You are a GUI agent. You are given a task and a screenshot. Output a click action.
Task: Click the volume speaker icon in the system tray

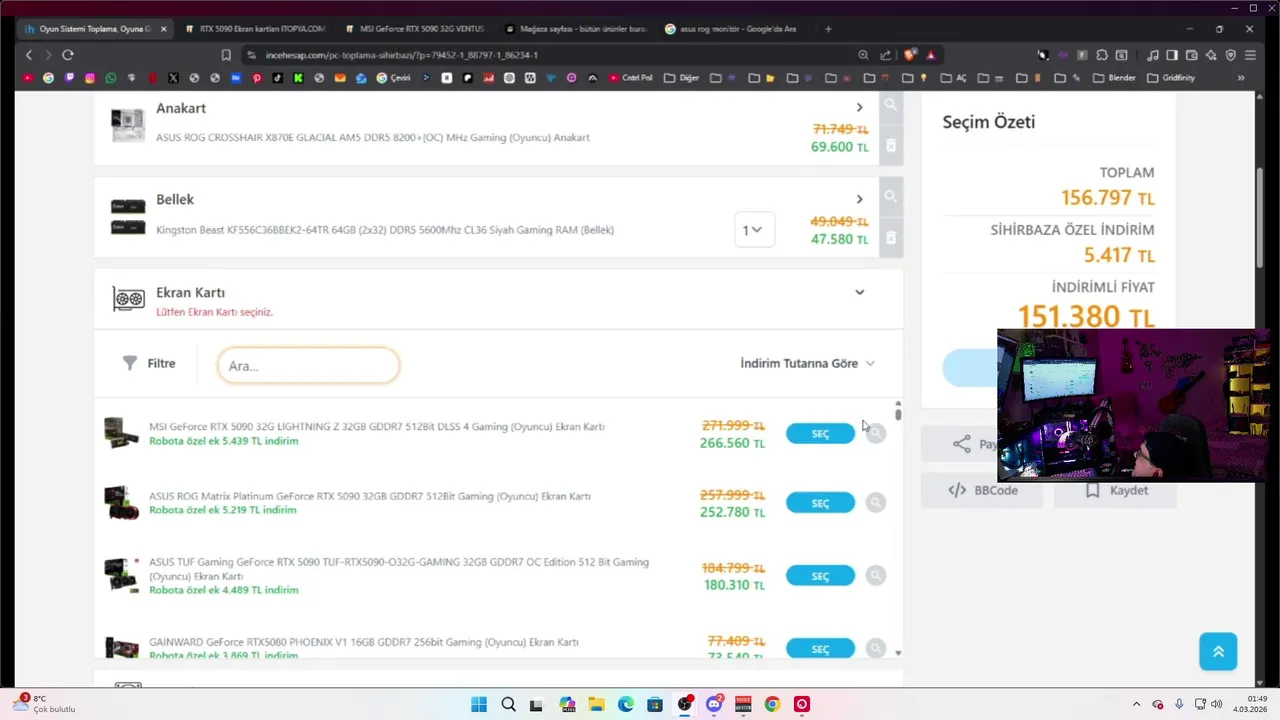[1217, 704]
